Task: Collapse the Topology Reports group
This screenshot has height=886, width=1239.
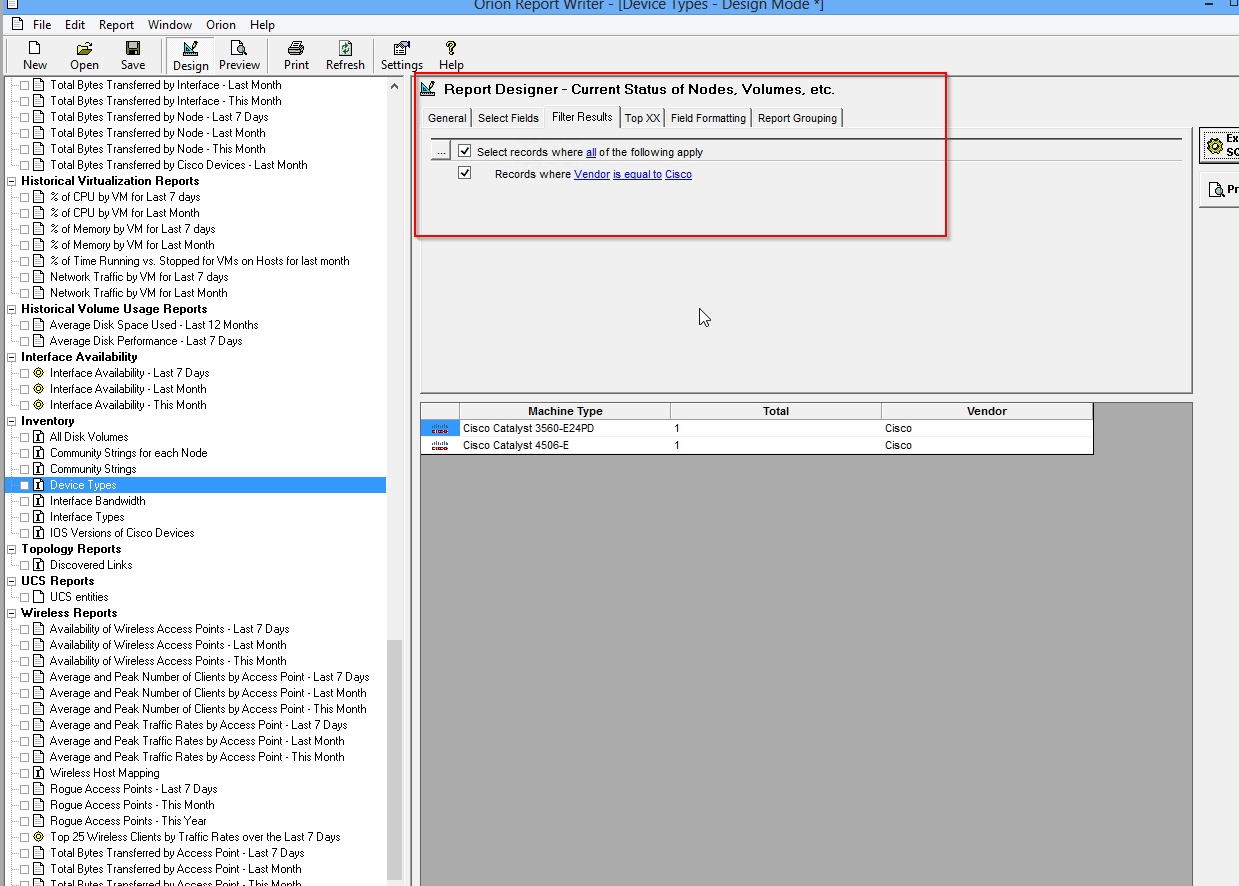Action: [x=11, y=549]
